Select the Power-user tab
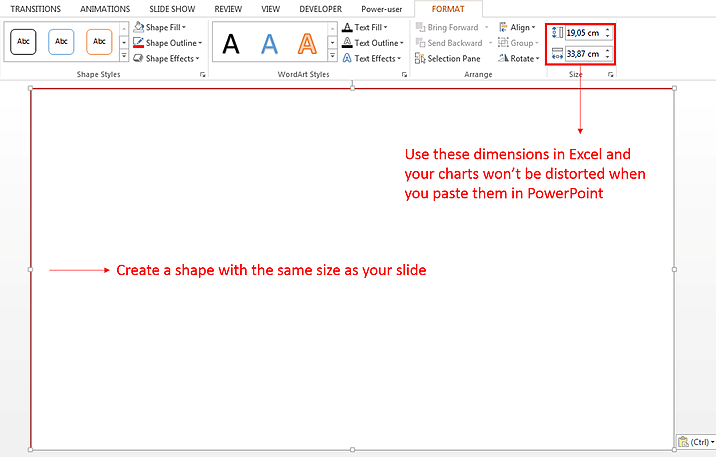Viewport: 716px width, 457px height. click(382, 9)
